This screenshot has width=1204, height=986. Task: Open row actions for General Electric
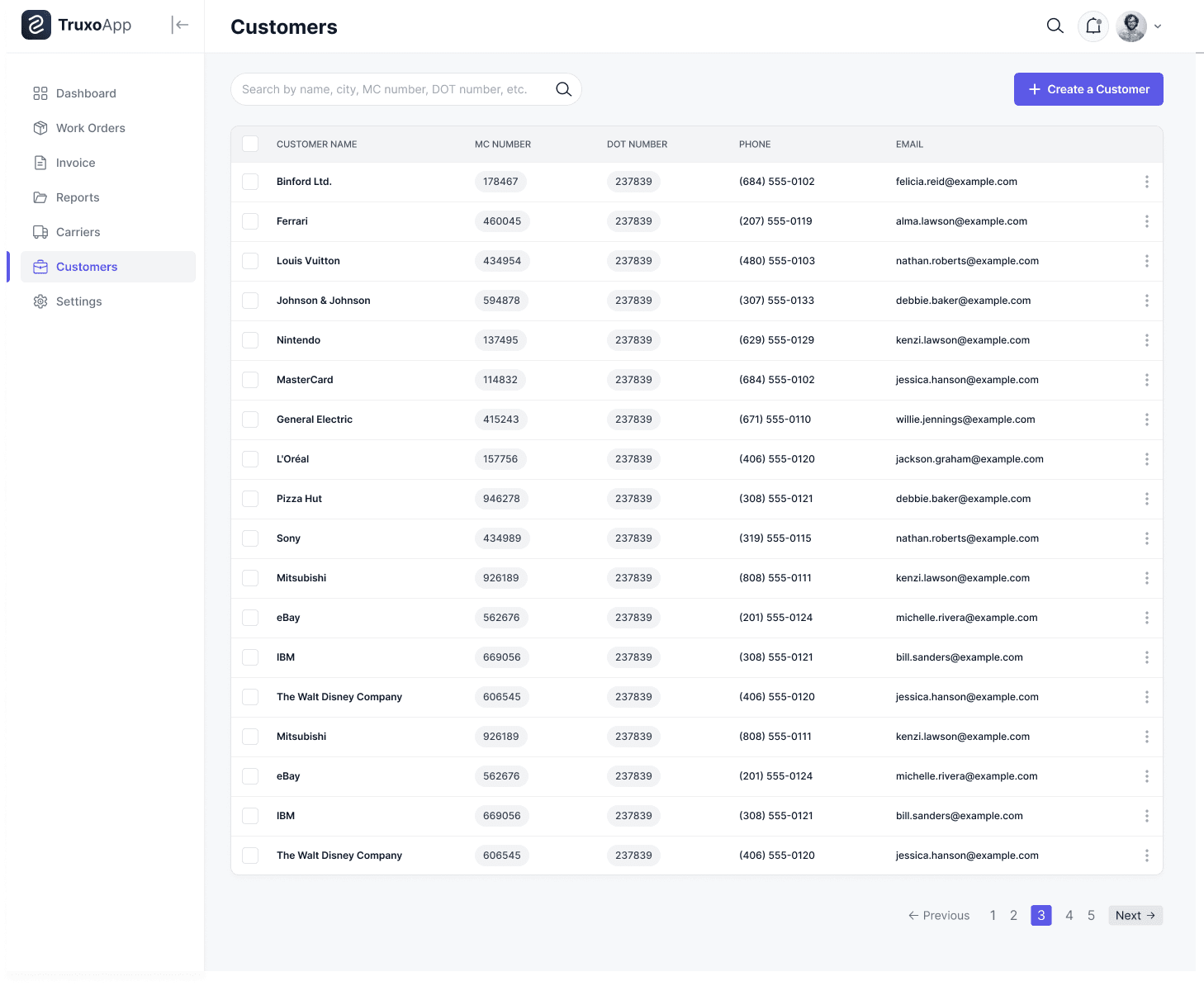[1146, 420]
